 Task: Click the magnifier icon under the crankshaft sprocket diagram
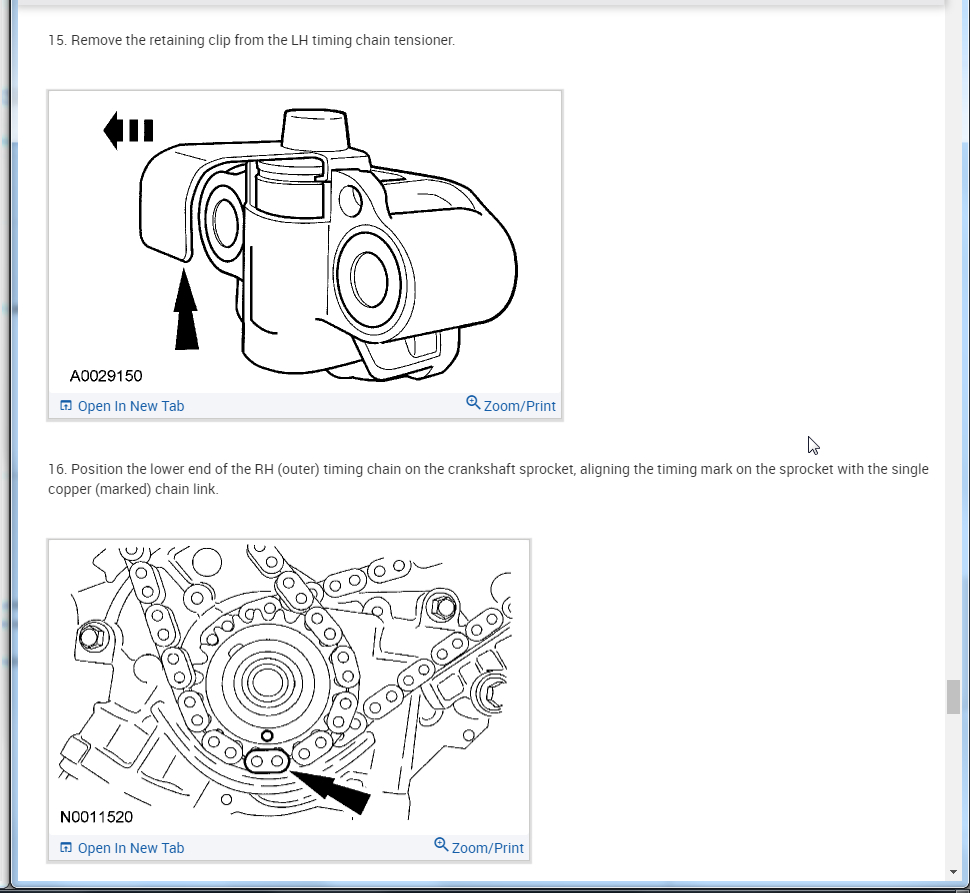(441, 844)
